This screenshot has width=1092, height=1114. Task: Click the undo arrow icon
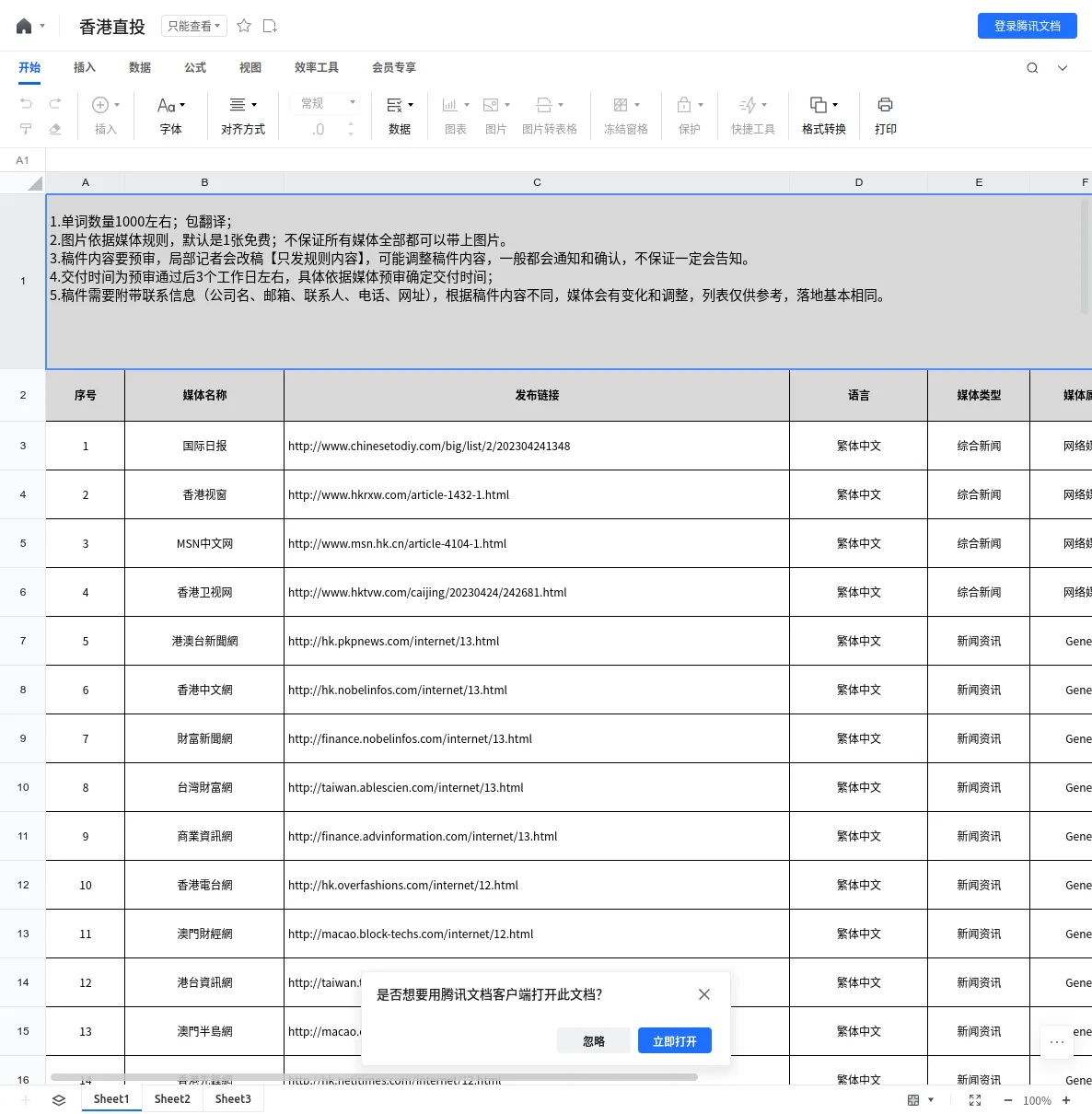(x=26, y=103)
